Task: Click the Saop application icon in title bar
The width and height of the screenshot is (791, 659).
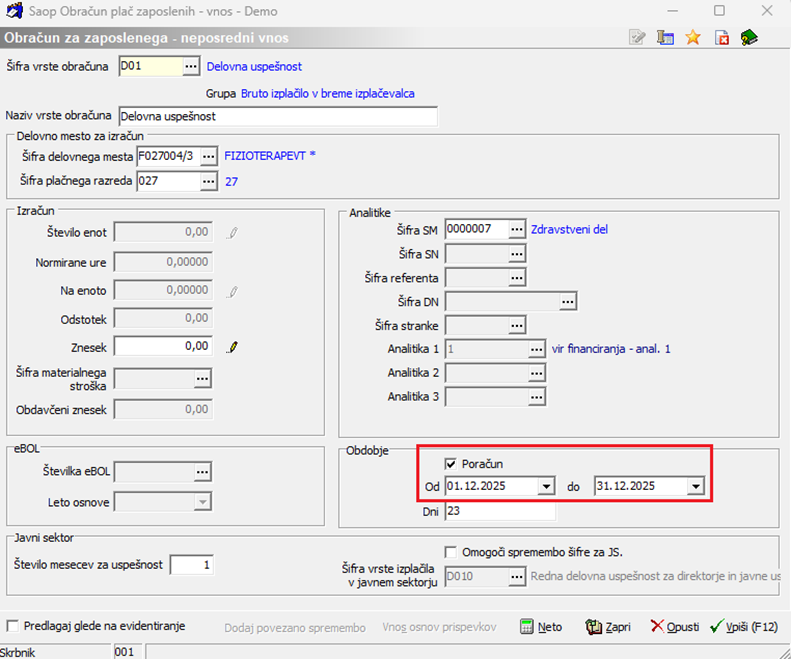Action: tap(14, 11)
